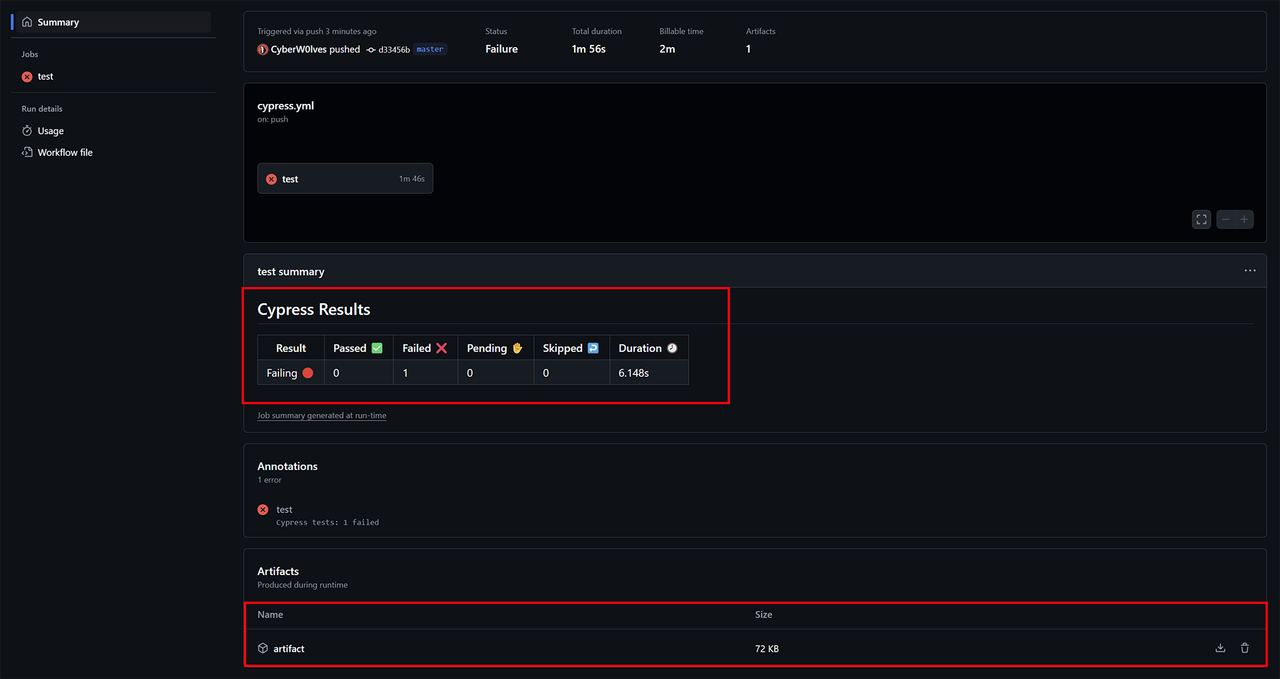Open commit d33456b
This screenshot has height=679, width=1280.
pos(394,49)
